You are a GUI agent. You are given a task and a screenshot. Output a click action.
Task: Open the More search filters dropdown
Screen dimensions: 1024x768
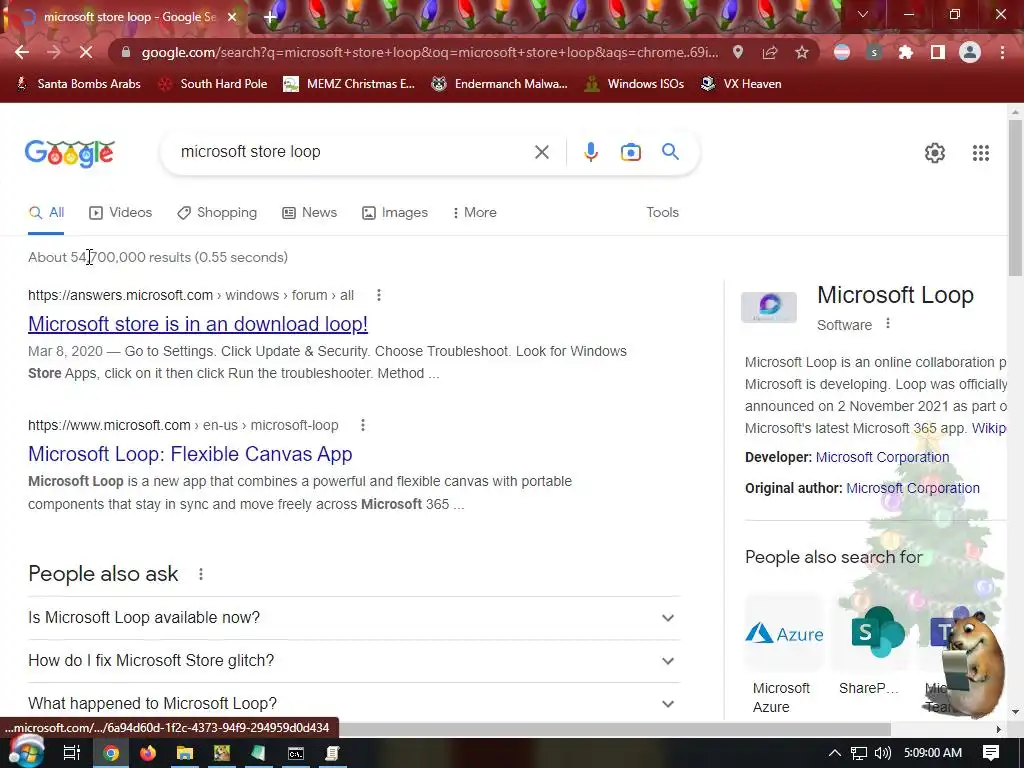click(475, 213)
